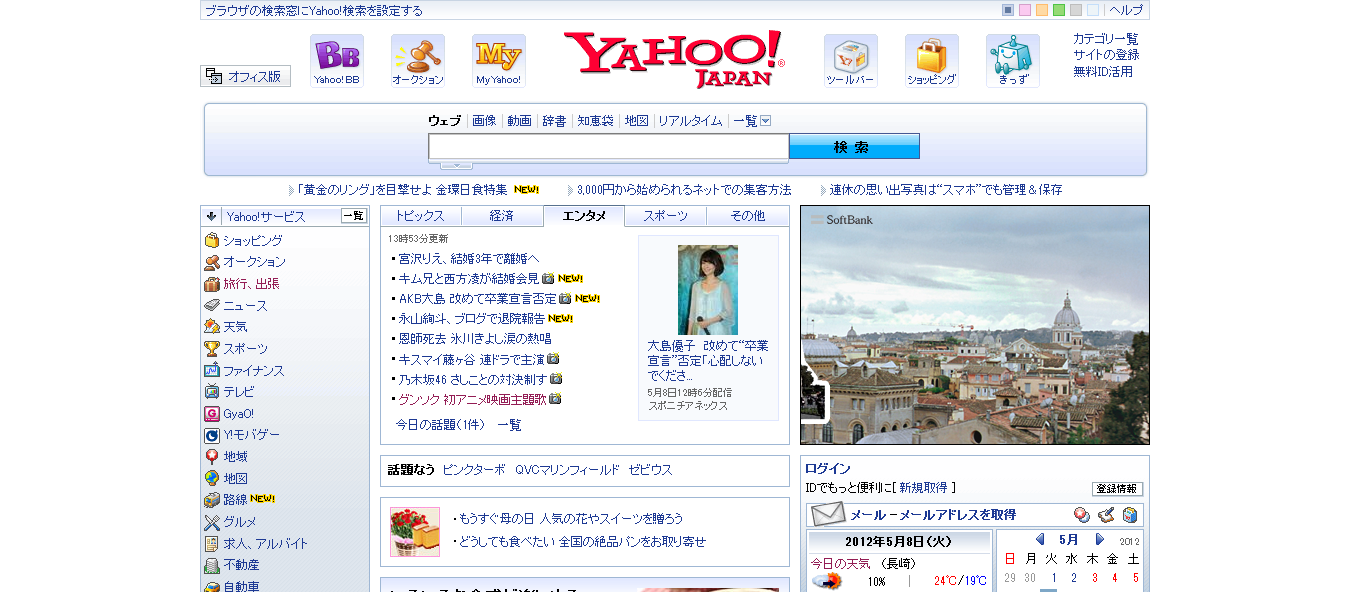Click the グルメ fork-and-knife icon
Screen dimensions: 1349x592
[x=212, y=522]
